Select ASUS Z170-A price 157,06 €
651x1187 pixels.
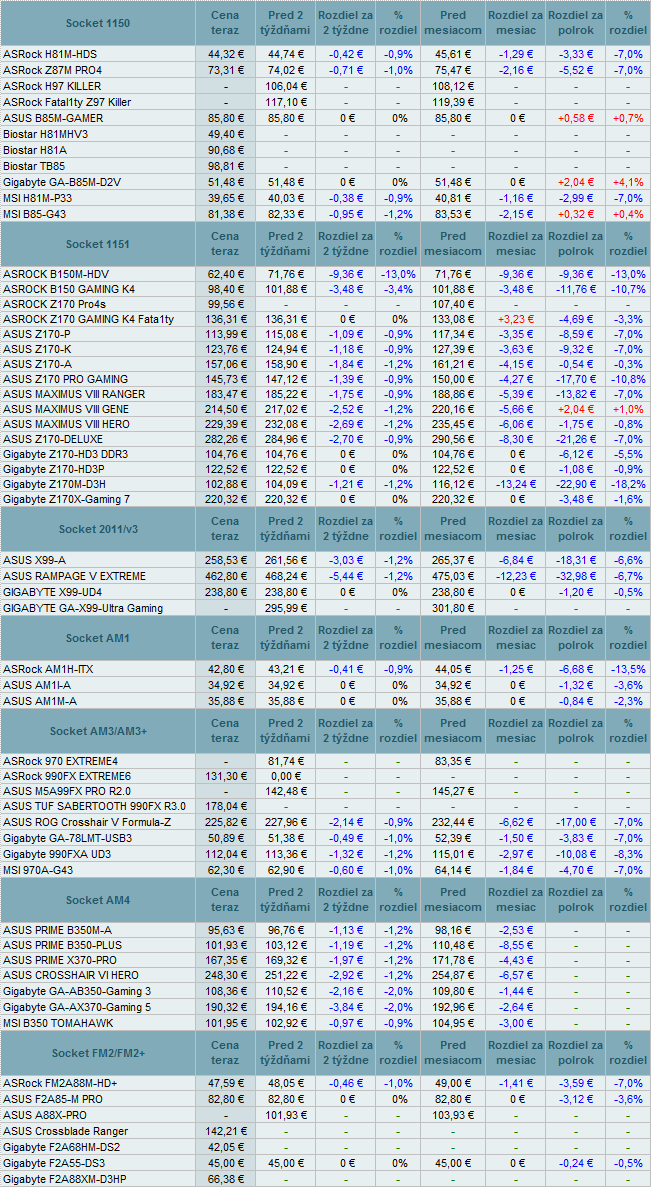point(225,364)
